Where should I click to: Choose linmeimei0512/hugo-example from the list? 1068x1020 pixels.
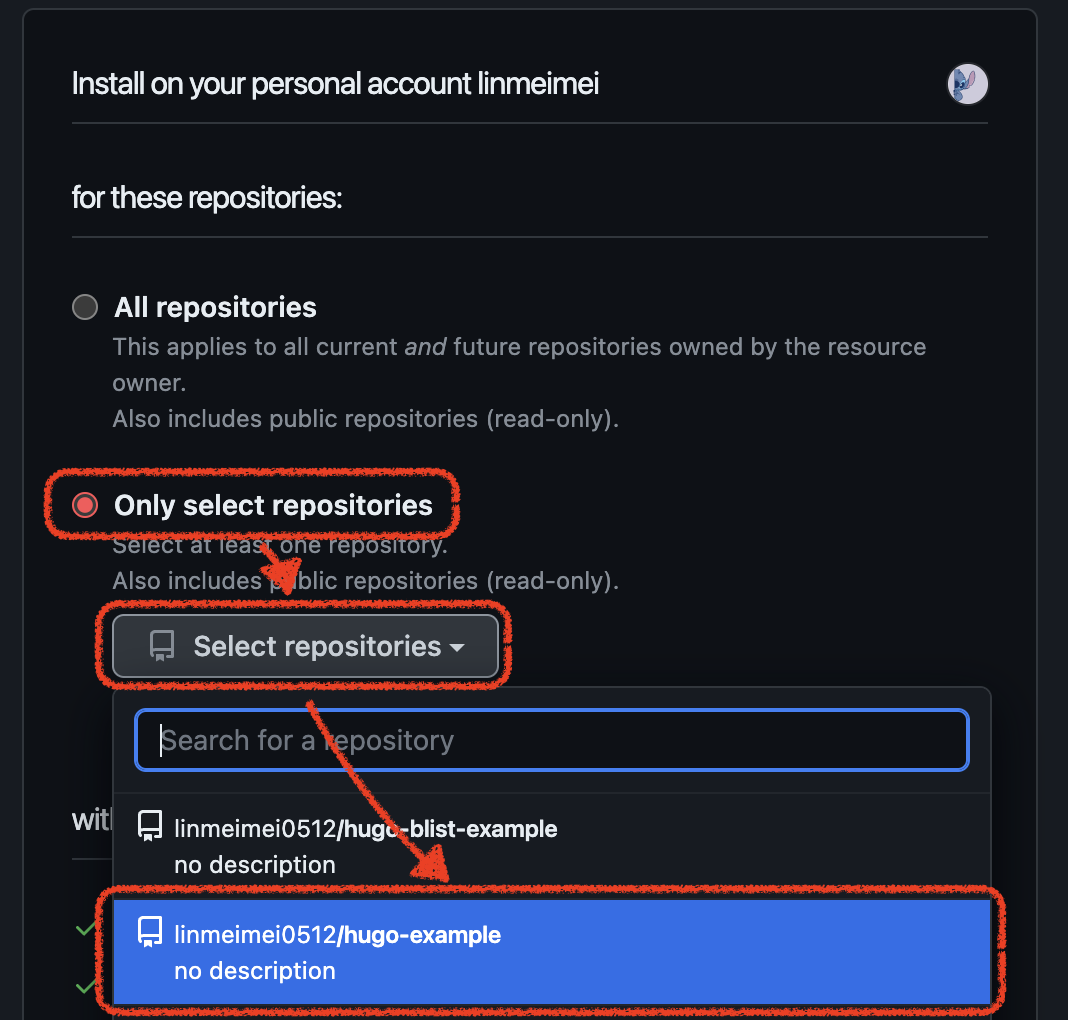(552, 952)
